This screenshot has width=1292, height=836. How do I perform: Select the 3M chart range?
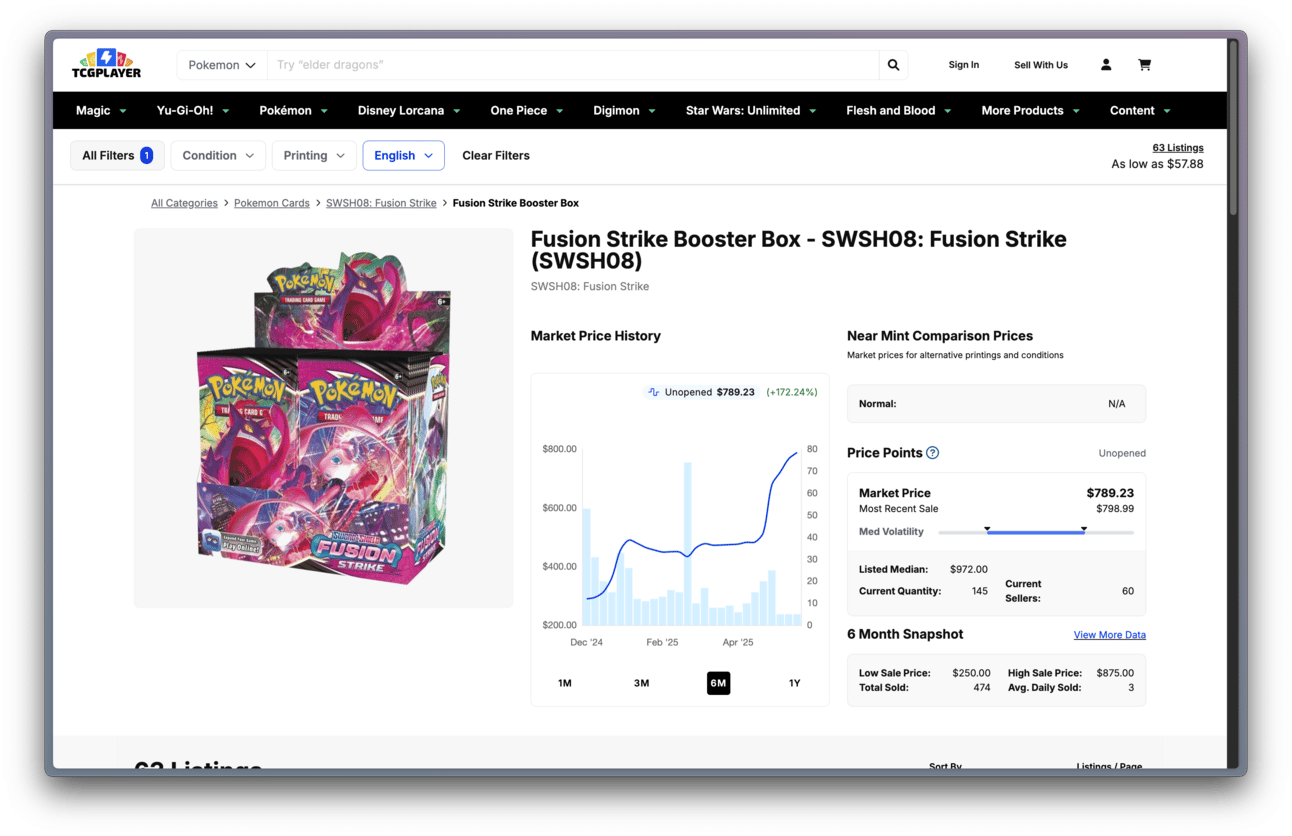pyautogui.click(x=641, y=683)
